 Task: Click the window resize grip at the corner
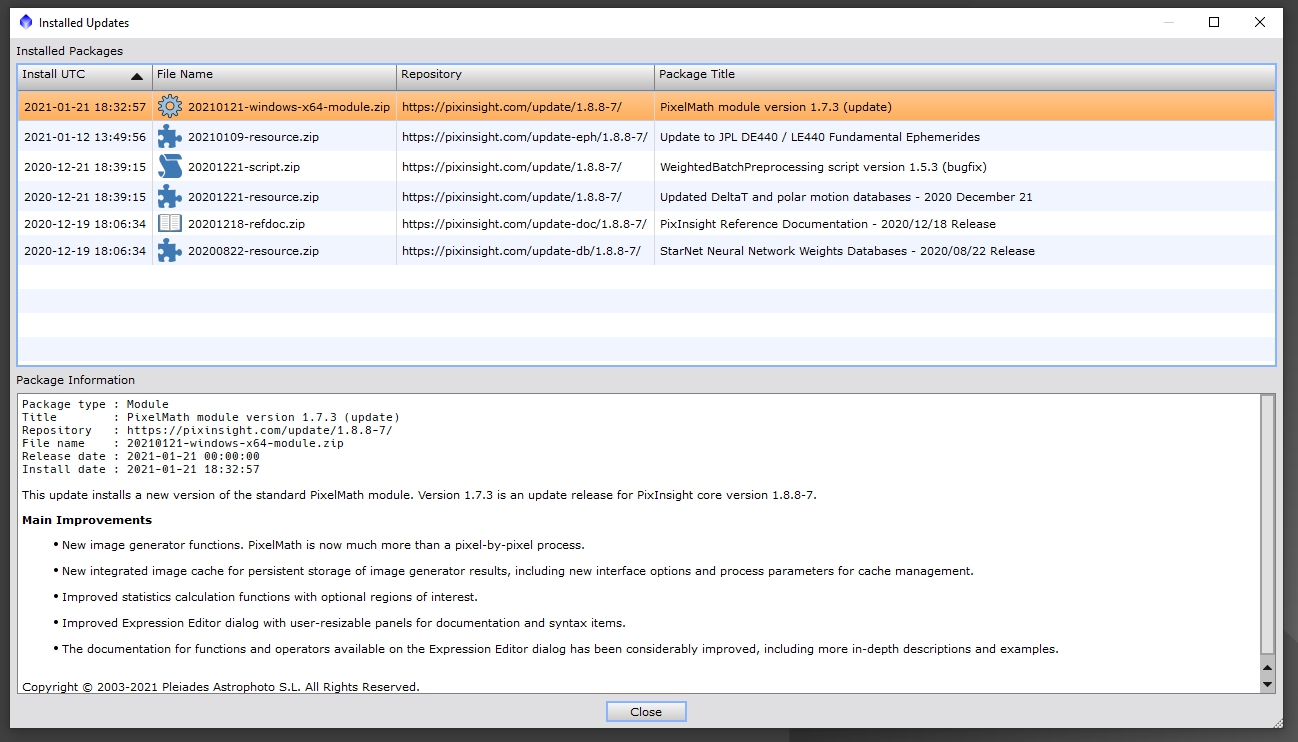pyautogui.click(x=1279, y=723)
